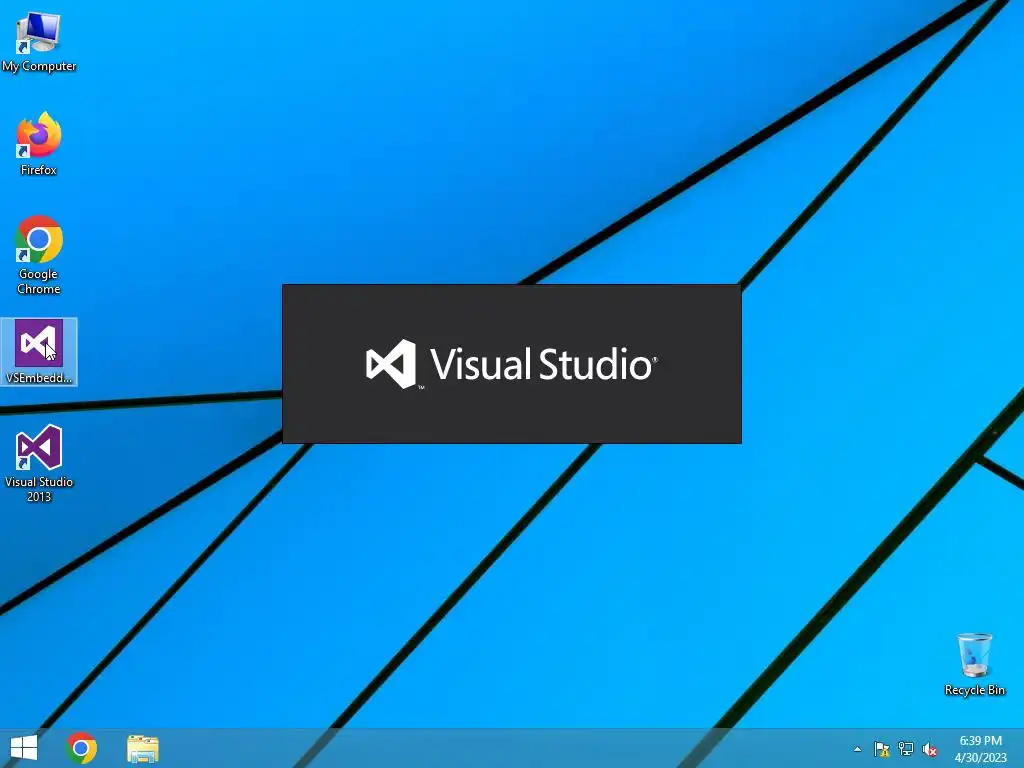Show hidden tray icons arrow
1024x768 pixels.
point(857,749)
